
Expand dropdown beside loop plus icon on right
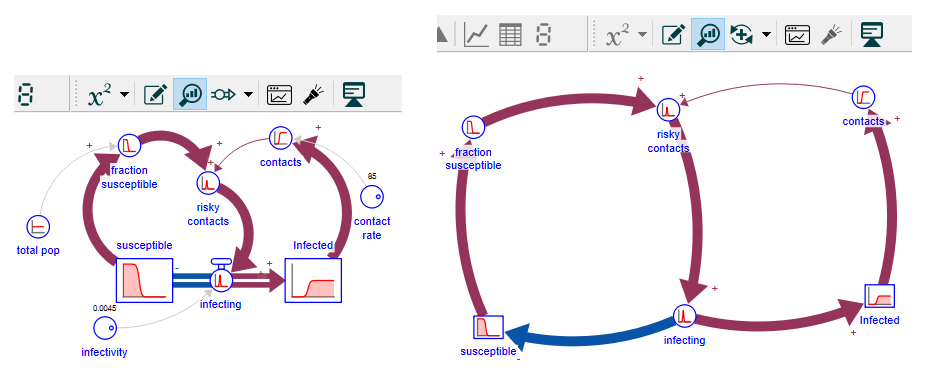[x=766, y=34]
